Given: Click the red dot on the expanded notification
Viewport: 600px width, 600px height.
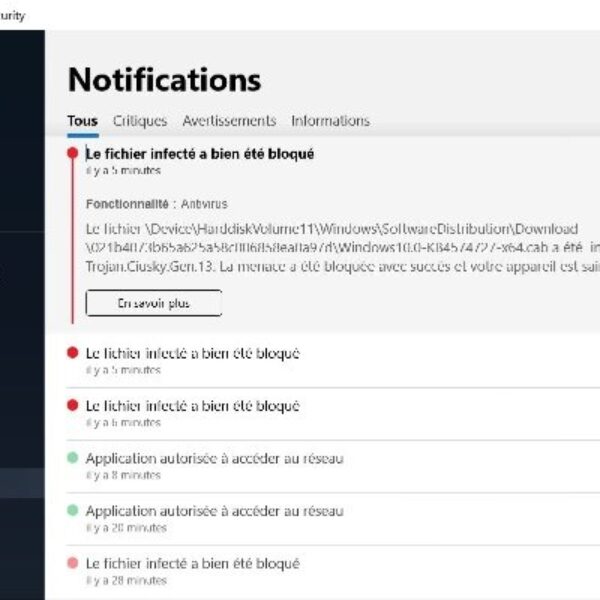Looking at the screenshot, I should pos(72,153).
